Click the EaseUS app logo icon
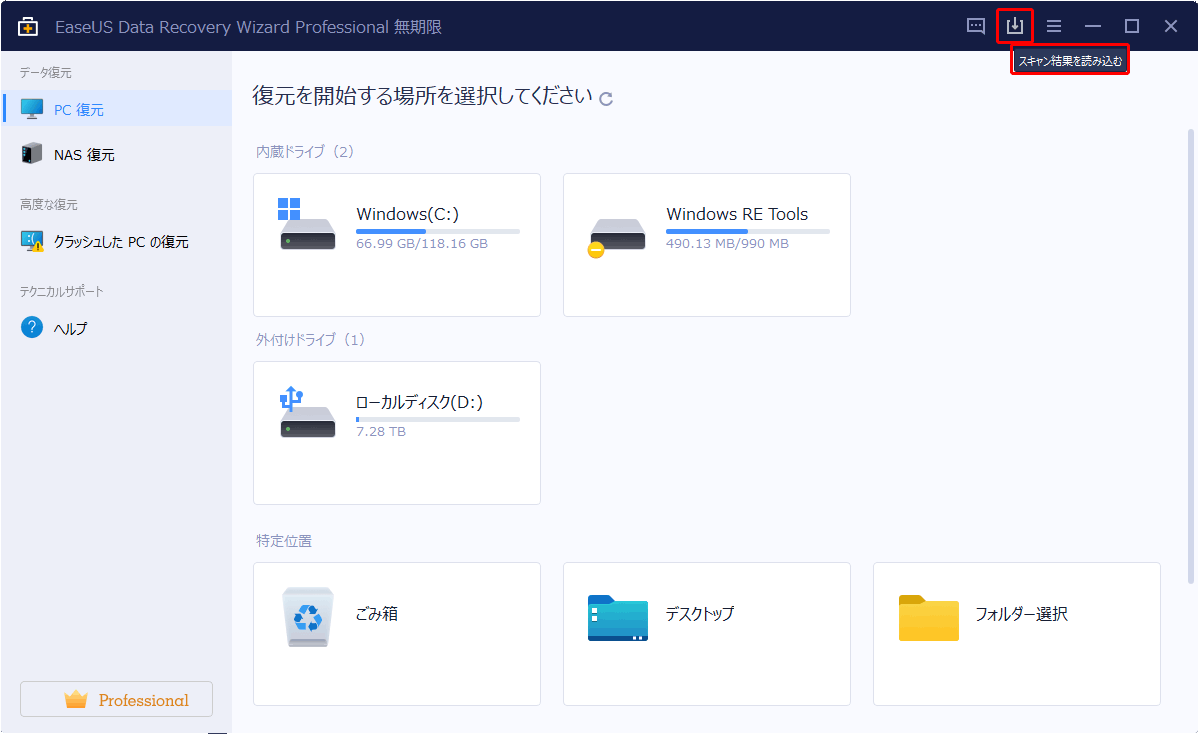 click(x=29, y=26)
